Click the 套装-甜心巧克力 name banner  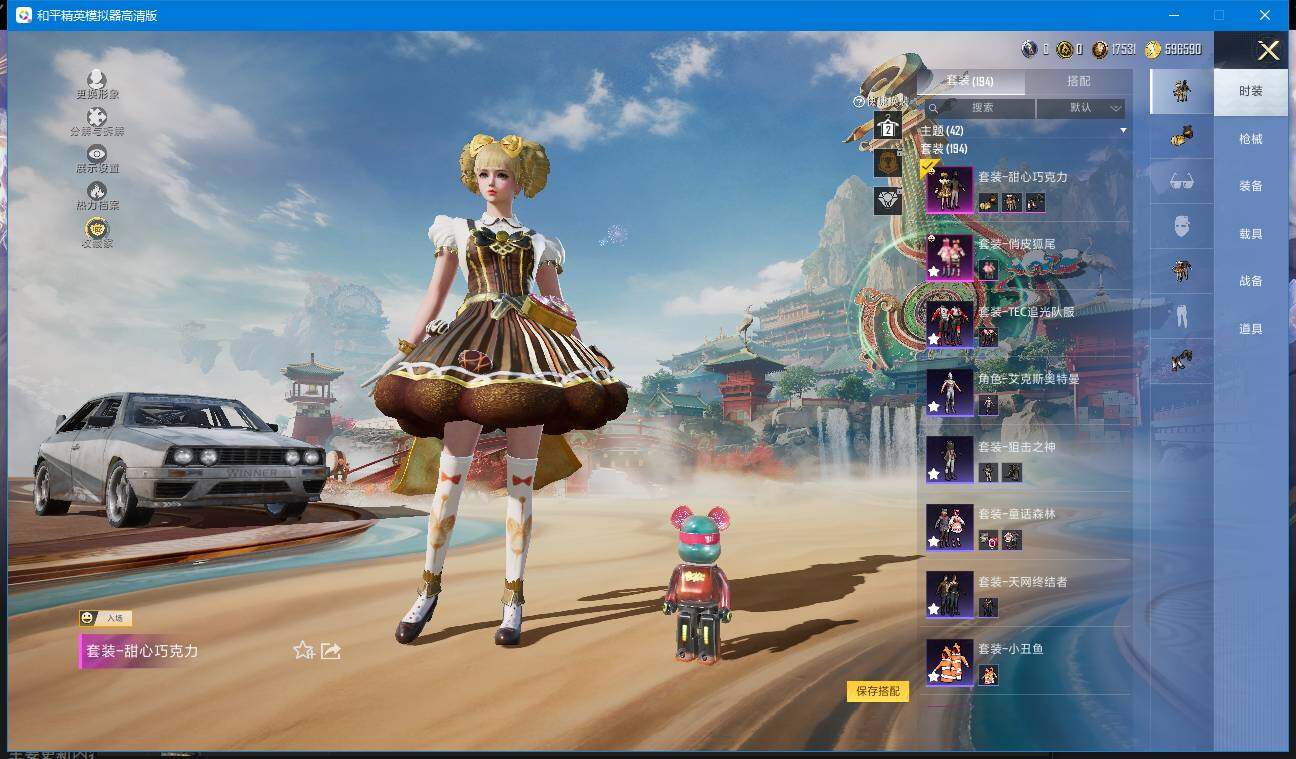click(142, 651)
